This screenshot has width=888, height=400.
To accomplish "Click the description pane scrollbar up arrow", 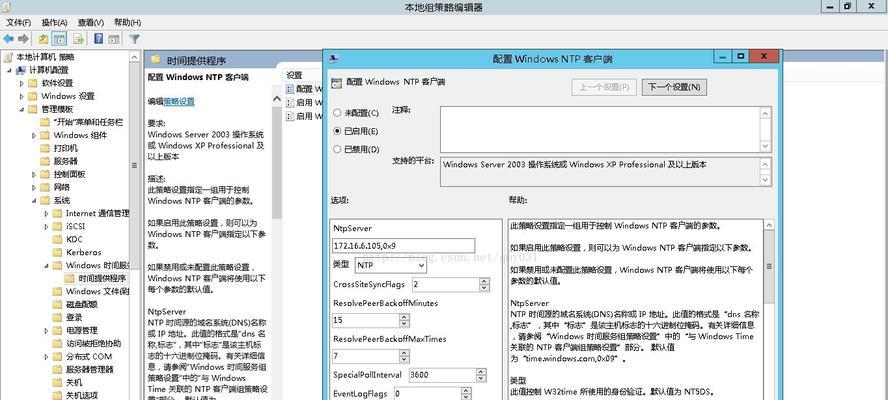I will coord(277,98).
